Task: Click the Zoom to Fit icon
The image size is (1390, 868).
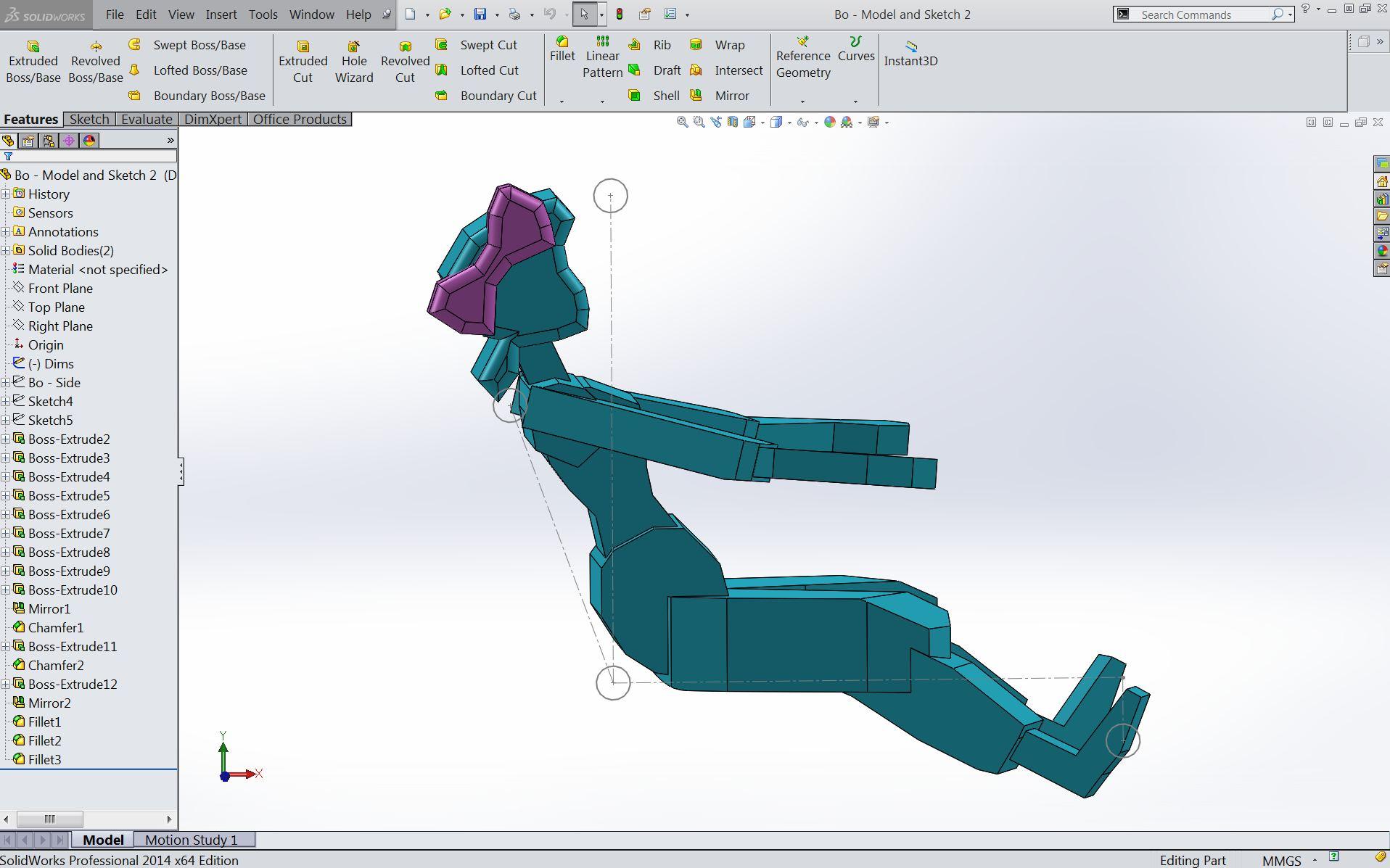Action: click(x=683, y=122)
